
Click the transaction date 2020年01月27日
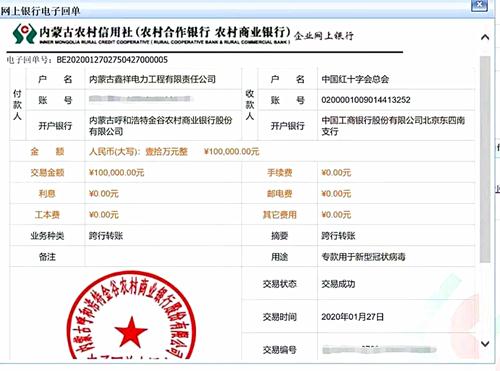pos(352,317)
